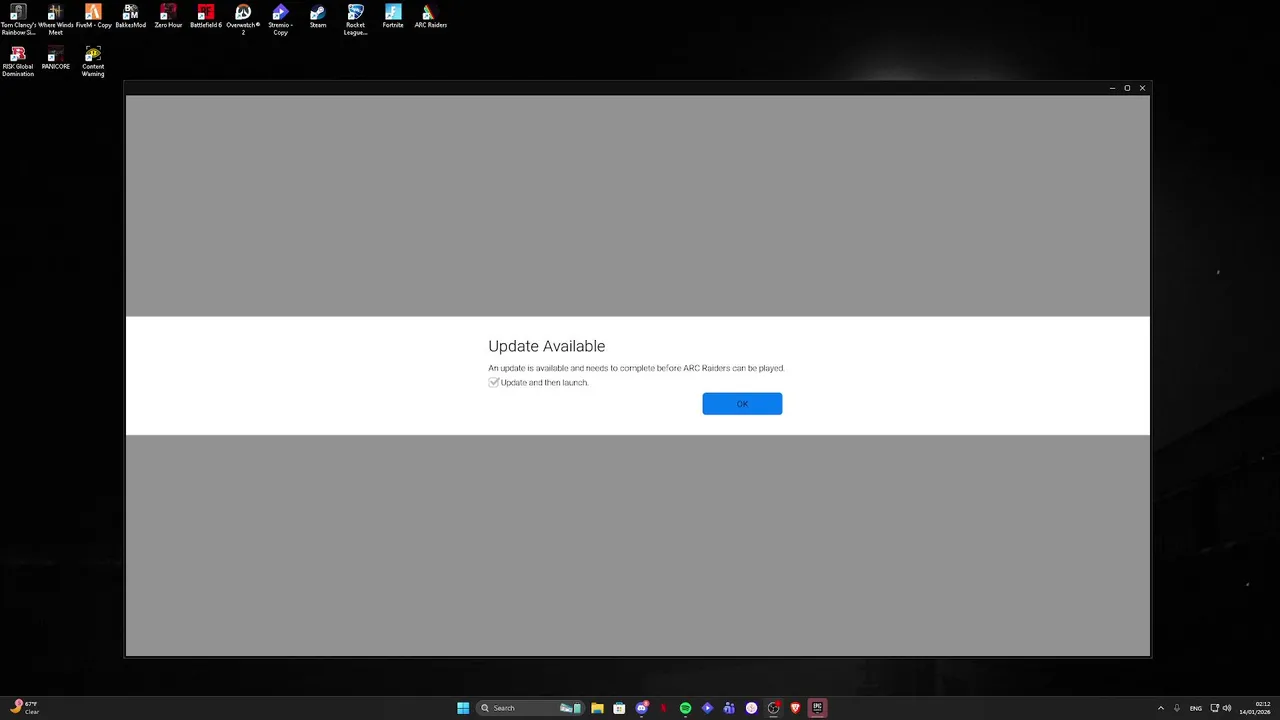This screenshot has width=1280, height=720.
Task: Select the Zero Hour desktop shortcut
Action: [168, 17]
